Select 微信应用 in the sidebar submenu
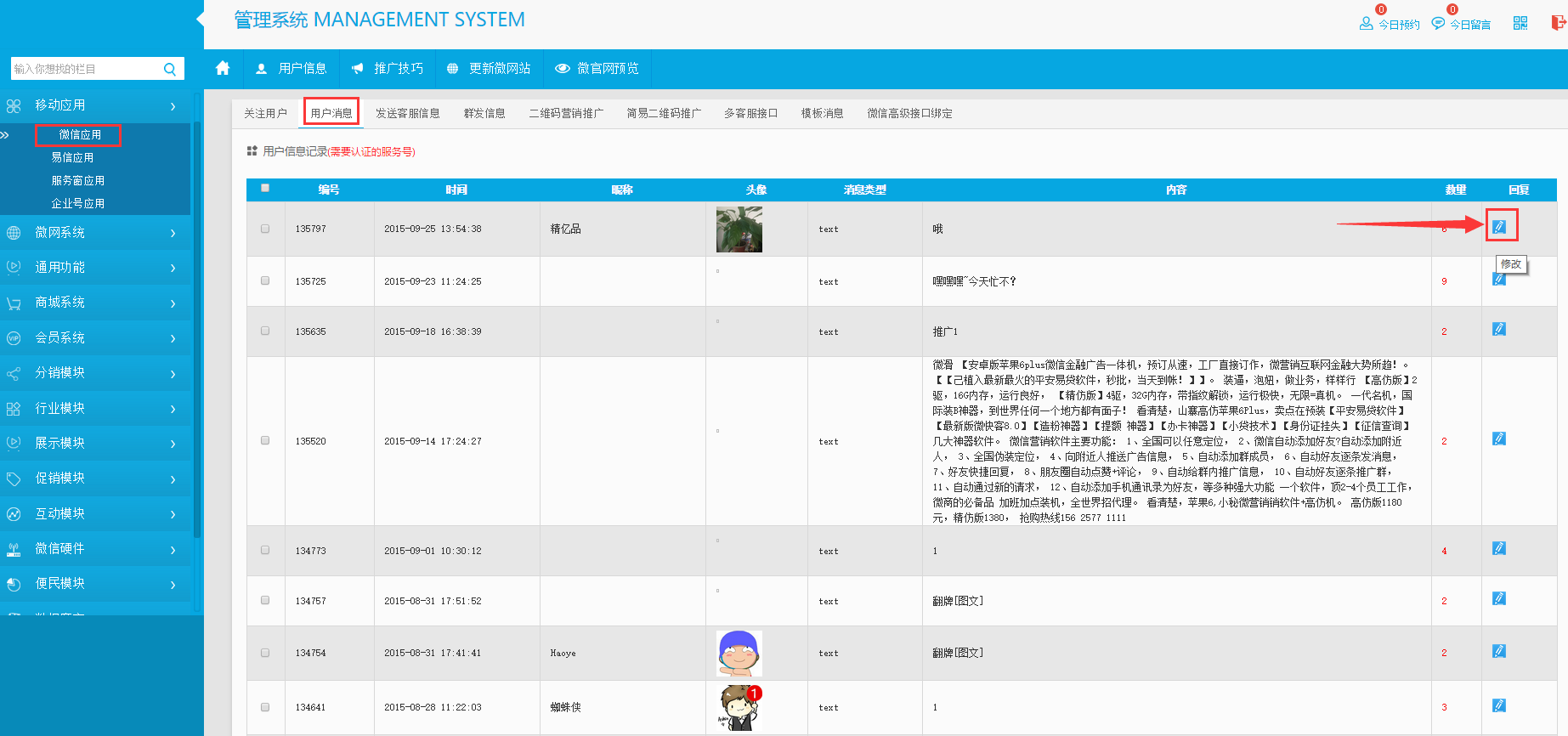The image size is (1568, 736). click(x=80, y=134)
